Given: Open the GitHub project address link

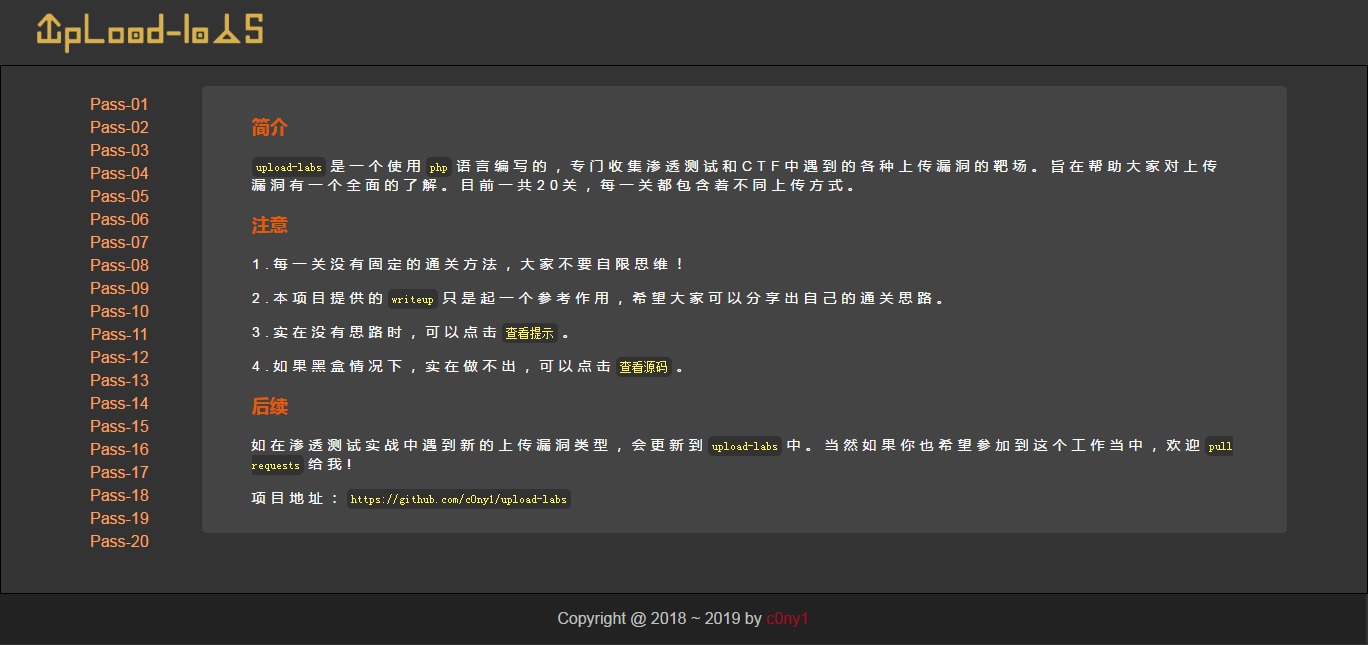Looking at the screenshot, I should pos(458,498).
